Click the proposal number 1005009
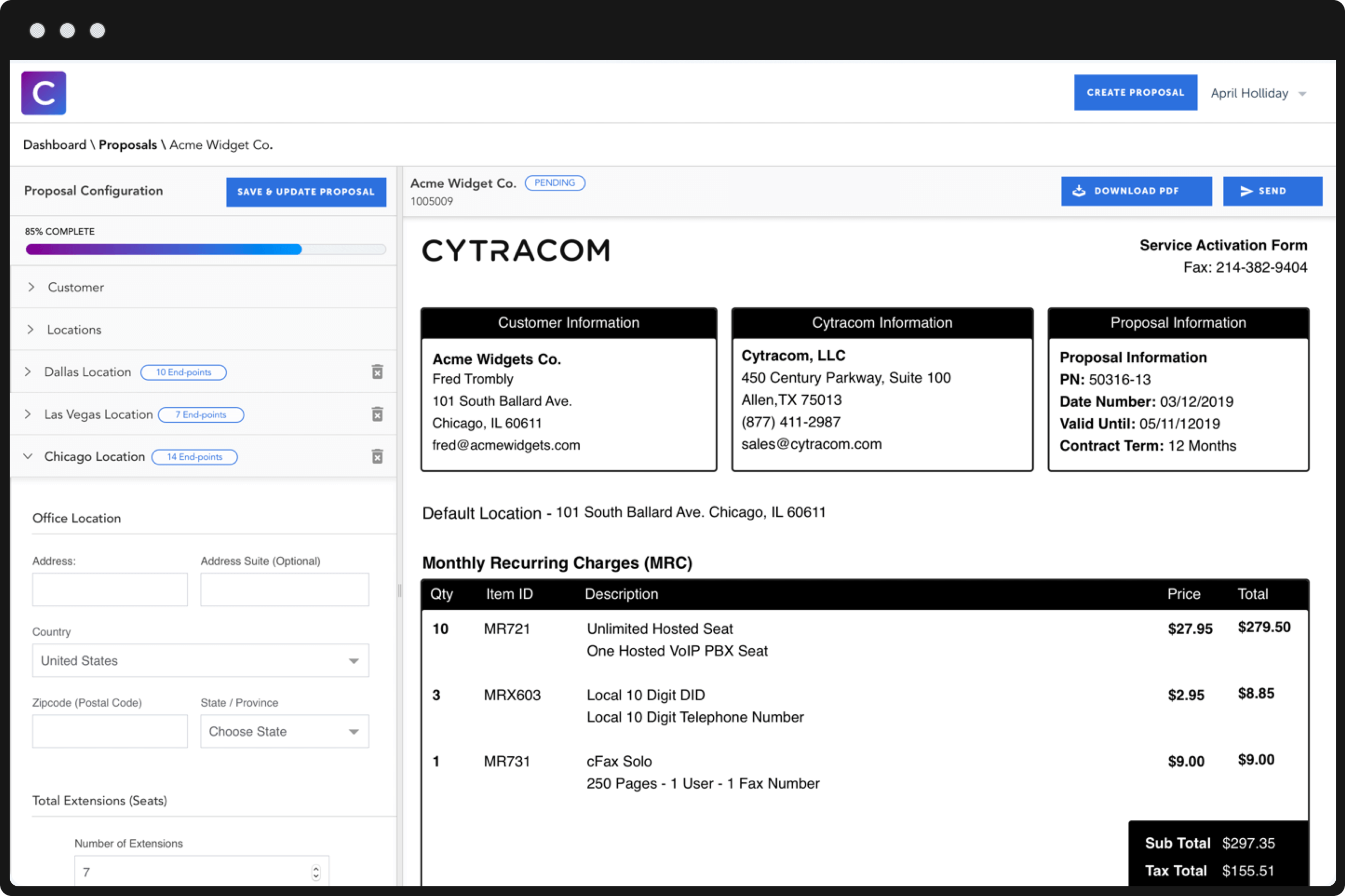The image size is (1345, 896). [x=432, y=202]
